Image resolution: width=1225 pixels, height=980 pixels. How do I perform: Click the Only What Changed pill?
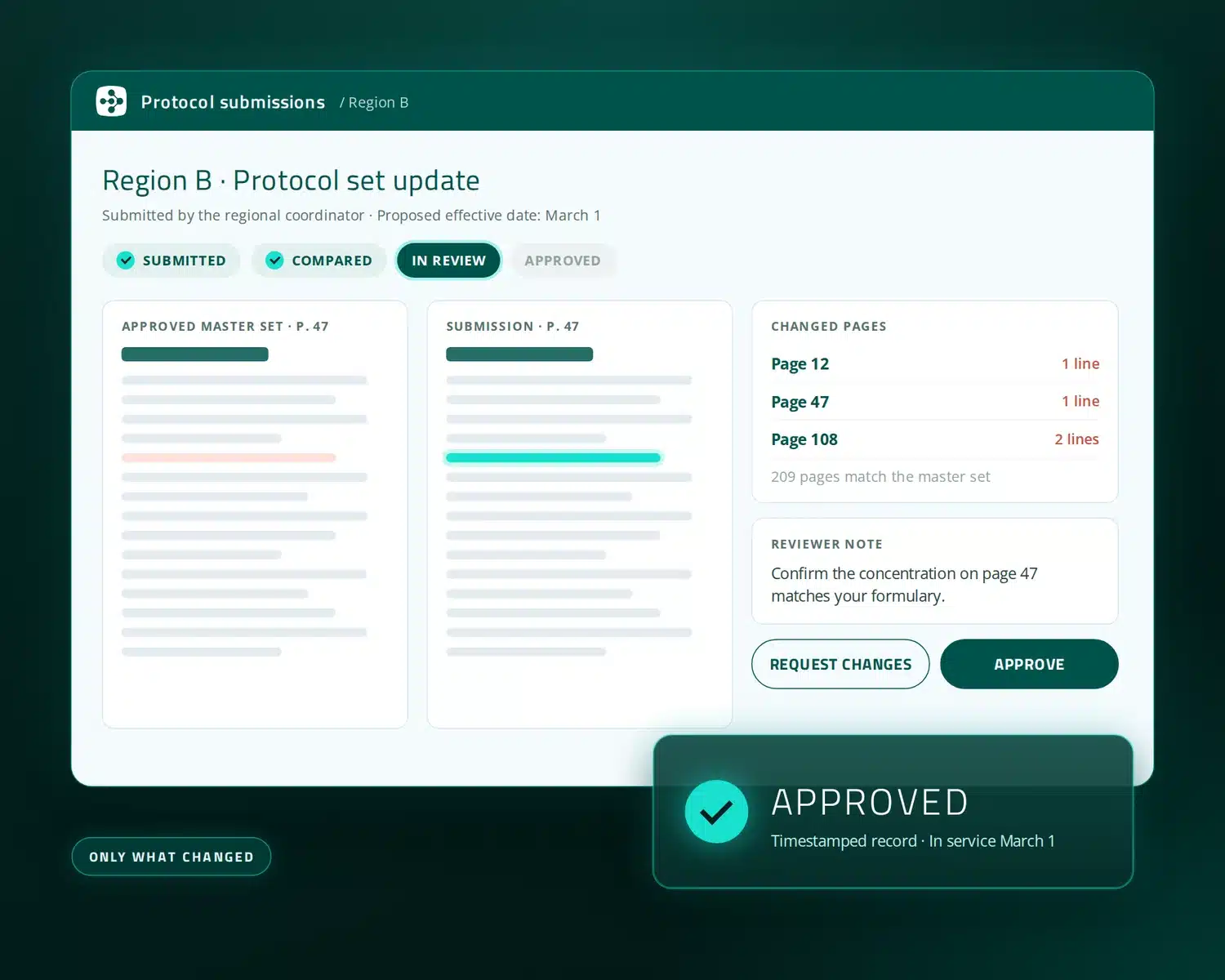(x=171, y=857)
